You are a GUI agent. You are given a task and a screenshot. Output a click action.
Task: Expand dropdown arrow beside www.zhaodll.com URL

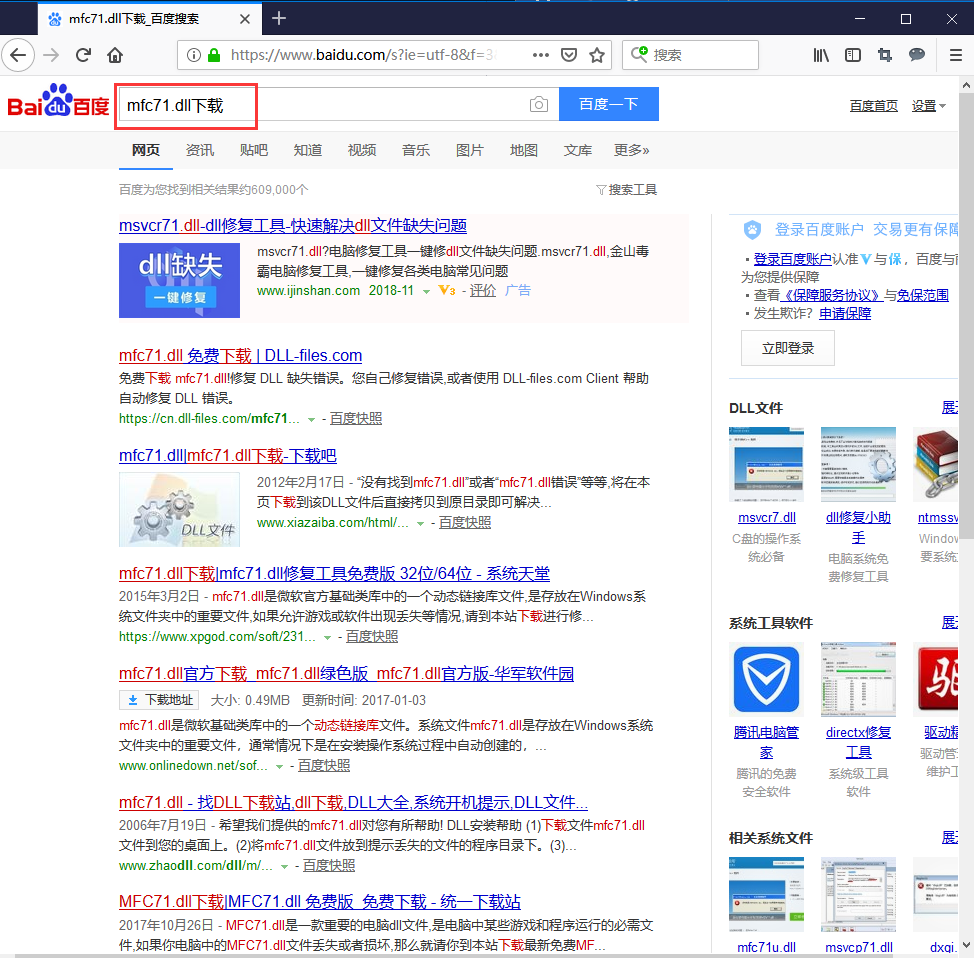(x=284, y=867)
